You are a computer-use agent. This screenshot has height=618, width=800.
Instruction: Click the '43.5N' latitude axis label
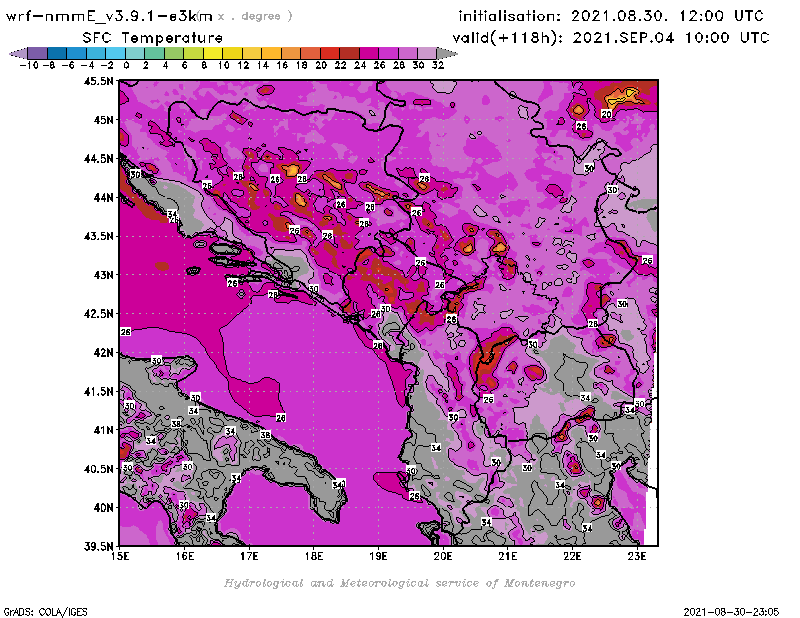point(98,236)
